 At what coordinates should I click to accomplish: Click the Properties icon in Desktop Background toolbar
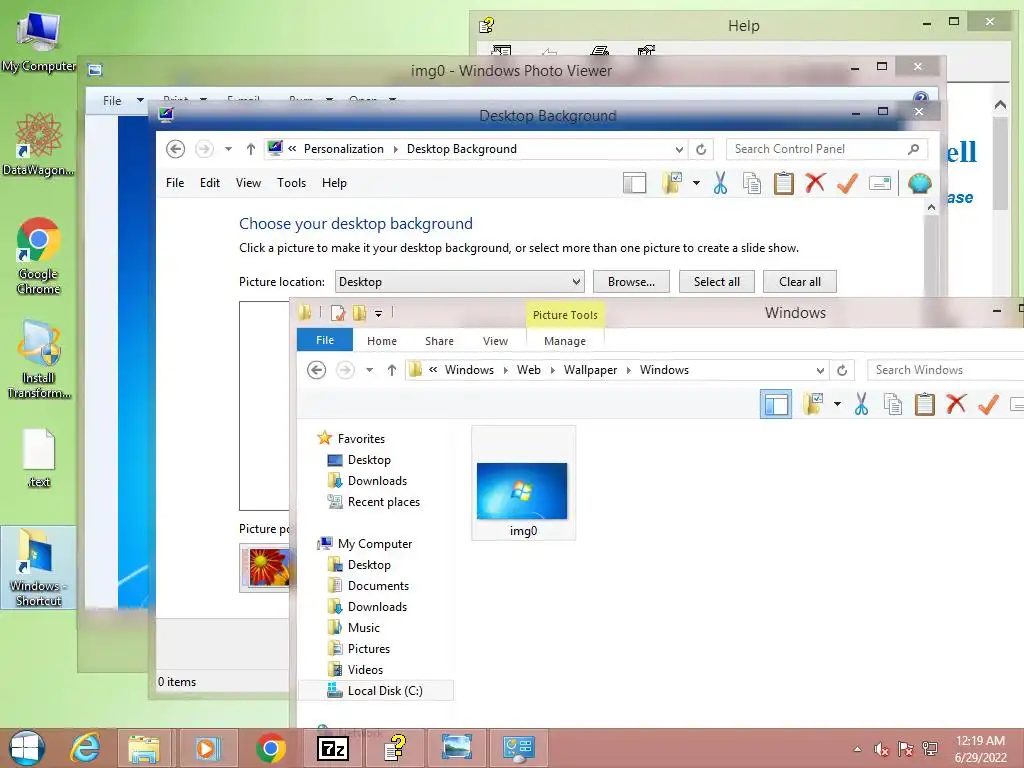tap(880, 184)
